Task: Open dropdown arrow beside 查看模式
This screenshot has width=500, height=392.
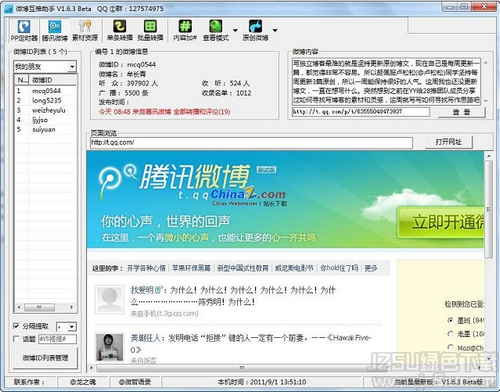Action: pos(235,31)
